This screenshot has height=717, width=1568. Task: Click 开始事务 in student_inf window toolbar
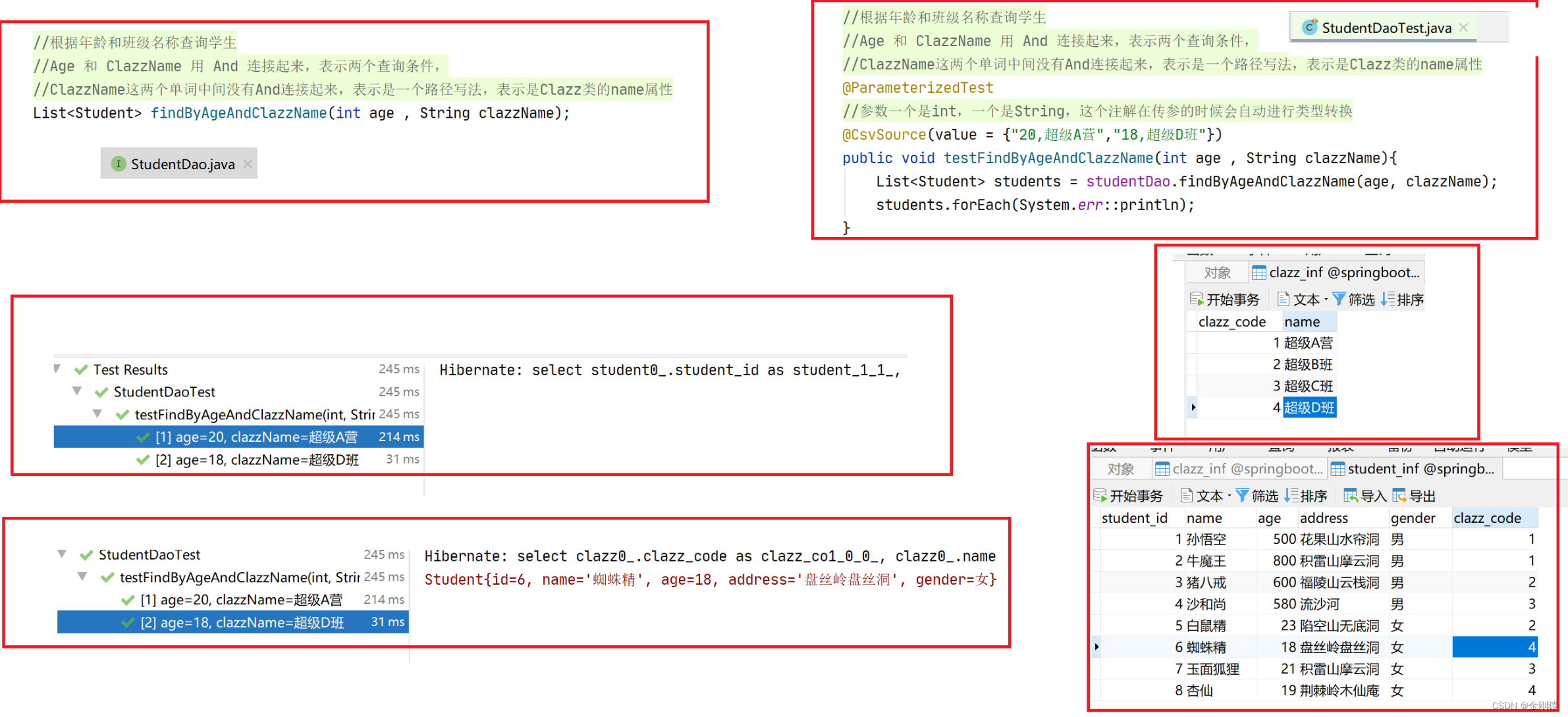(1128, 496)
